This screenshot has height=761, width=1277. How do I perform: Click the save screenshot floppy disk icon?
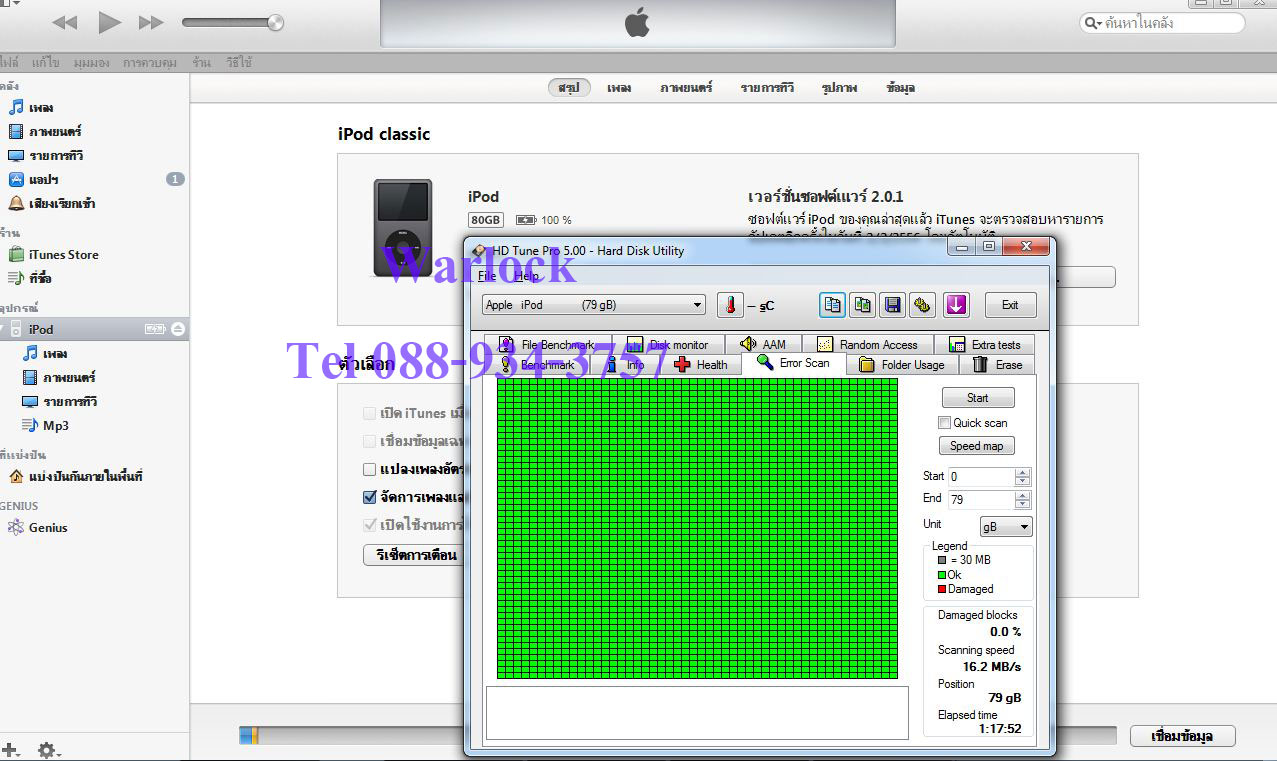892,305
